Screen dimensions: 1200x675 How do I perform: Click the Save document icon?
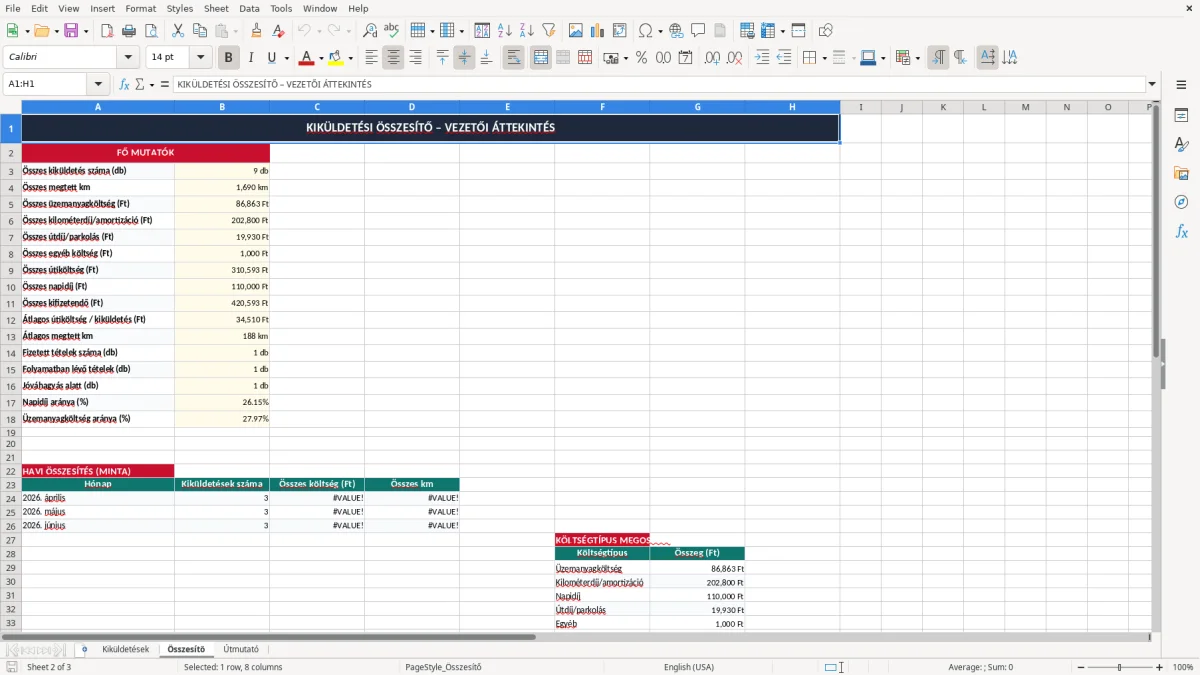point(71,31)
